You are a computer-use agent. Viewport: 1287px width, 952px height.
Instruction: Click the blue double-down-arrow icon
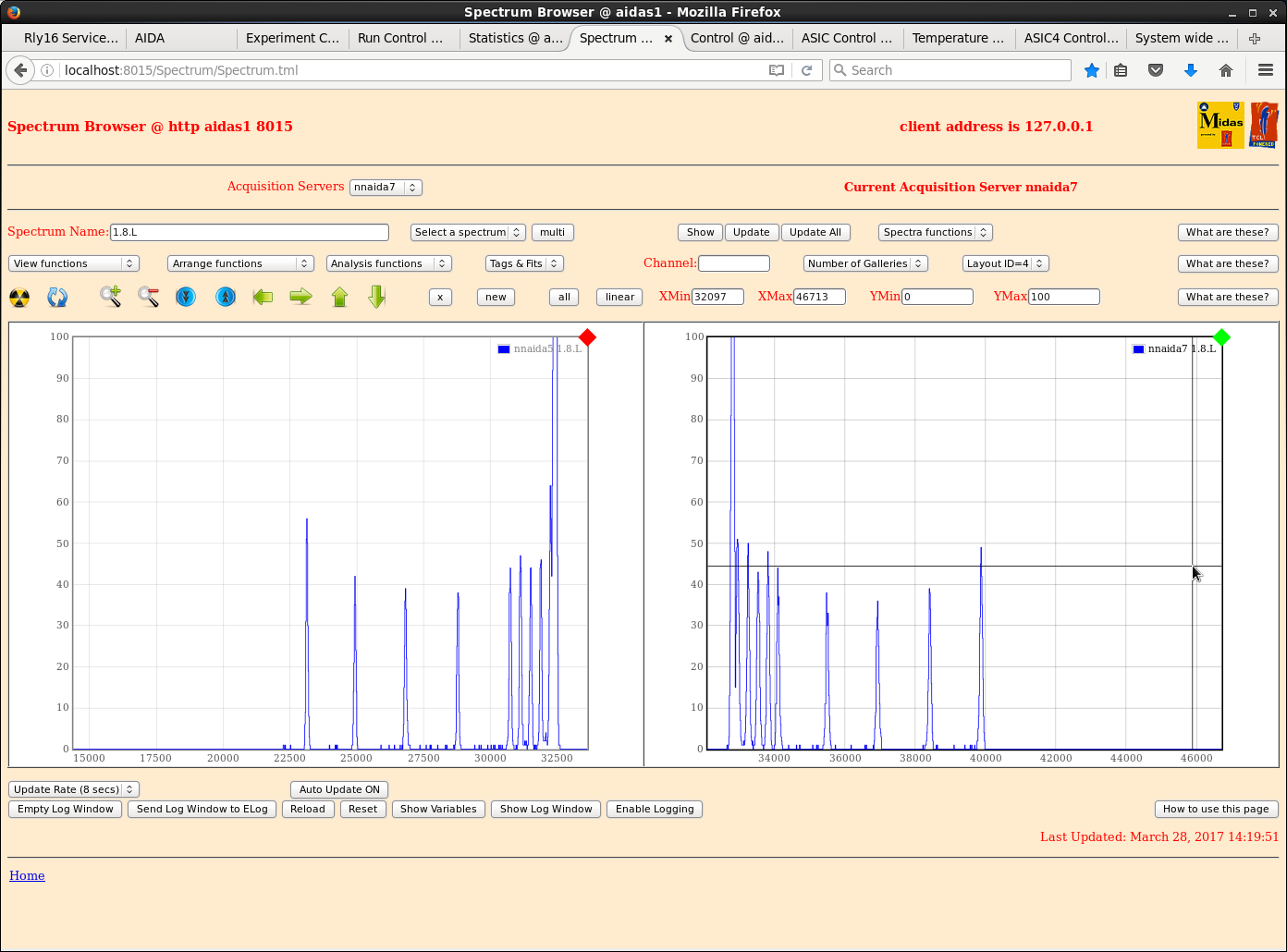[186, 297]
